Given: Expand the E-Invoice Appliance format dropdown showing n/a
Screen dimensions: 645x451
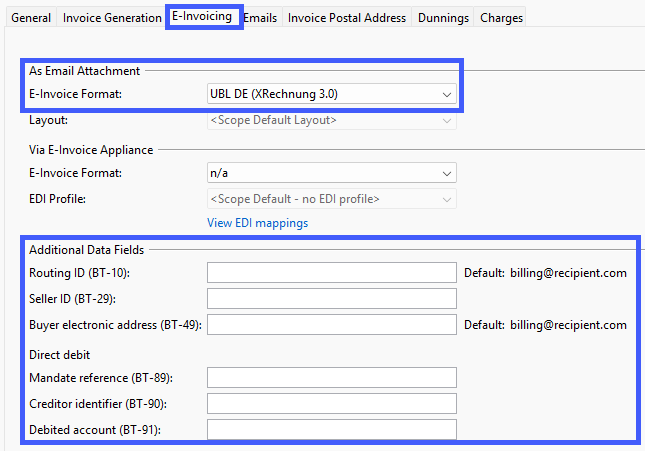Looking at the screenshot, I should (x=331, y=173).
